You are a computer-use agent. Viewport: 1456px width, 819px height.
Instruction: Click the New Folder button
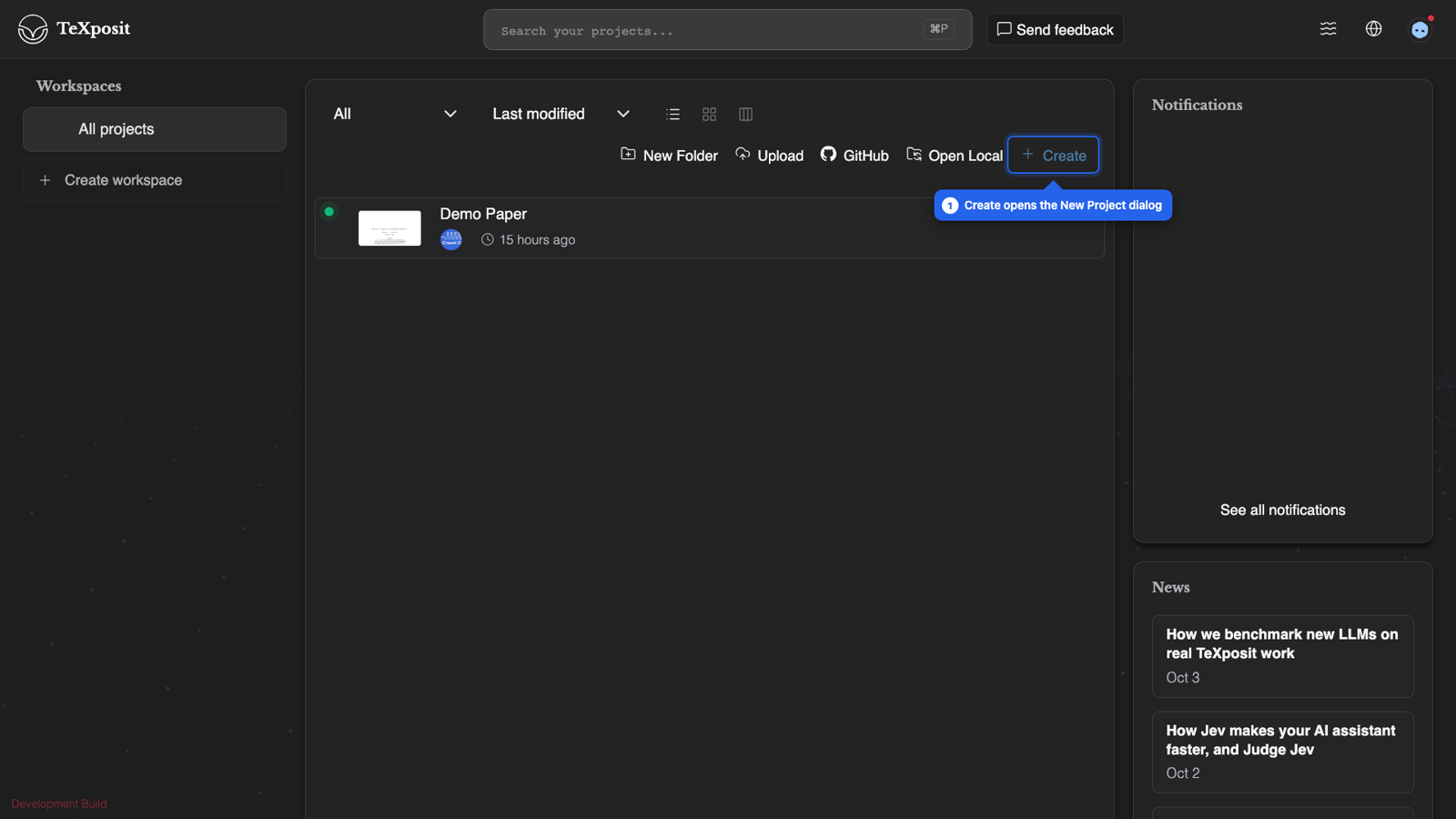669,156
